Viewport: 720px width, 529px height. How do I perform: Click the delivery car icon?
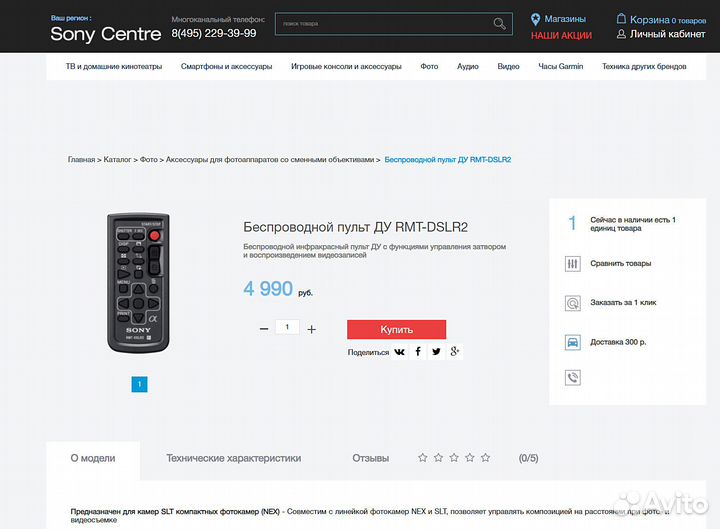573,343
